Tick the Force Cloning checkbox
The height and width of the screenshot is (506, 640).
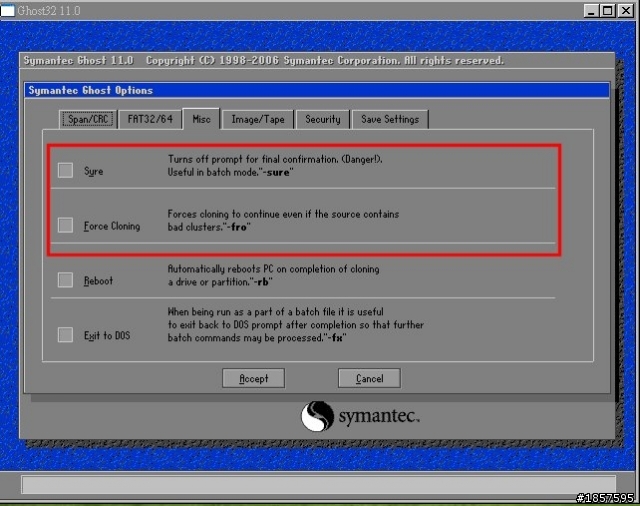point(65,225)
